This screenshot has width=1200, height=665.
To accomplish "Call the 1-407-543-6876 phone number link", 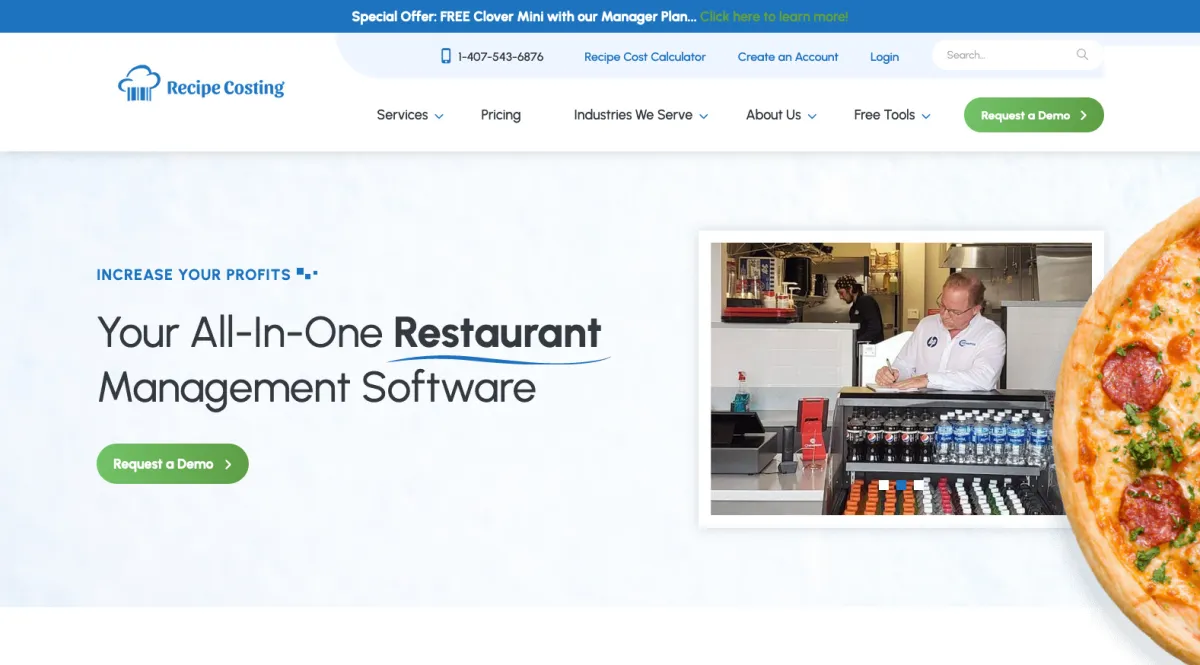I will click(500, 57).
